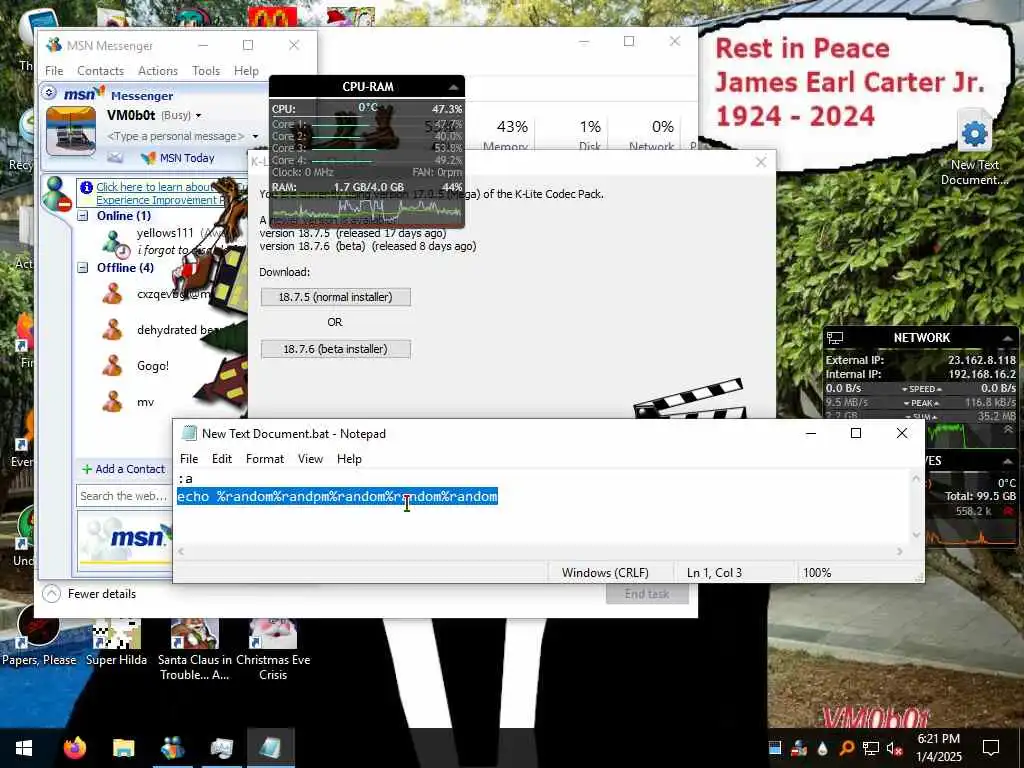Switch to Task Manager taskbar icon

tap(221, 748)
